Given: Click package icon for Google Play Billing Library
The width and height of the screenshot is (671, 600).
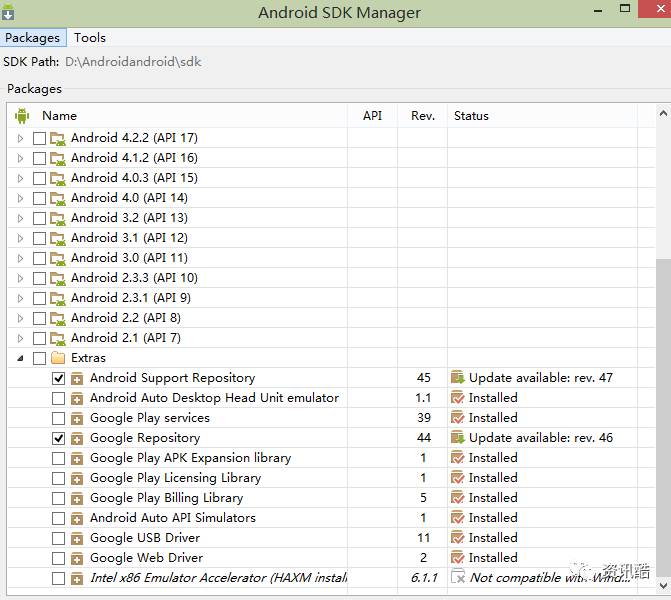Looking at the screenshot, I should [x=77, y=498].
